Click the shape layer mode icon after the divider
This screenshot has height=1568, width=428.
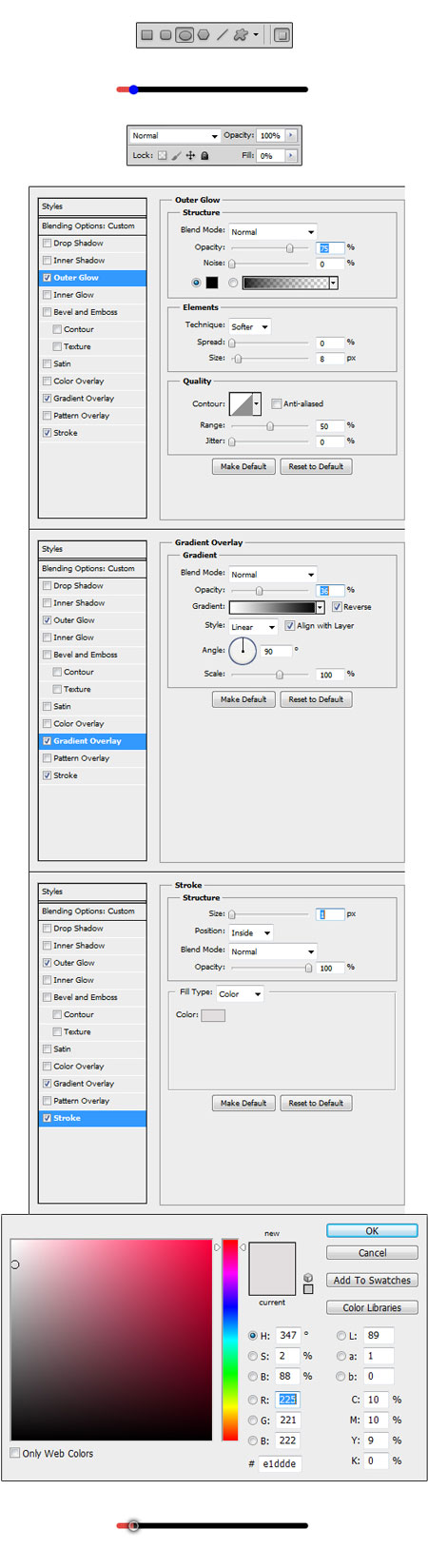281,35
